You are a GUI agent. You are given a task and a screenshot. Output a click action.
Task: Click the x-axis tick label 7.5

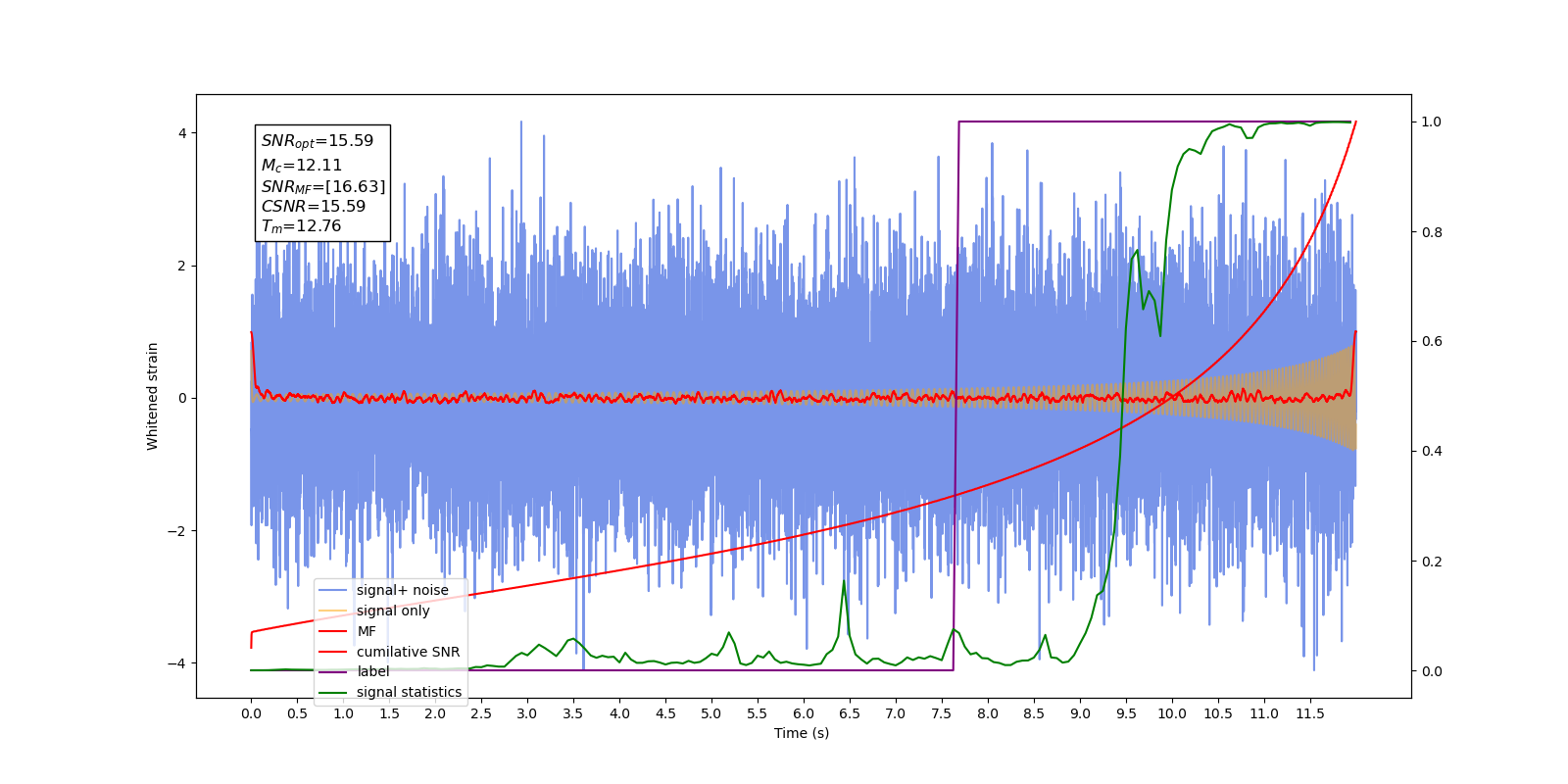[x=942, y=713]
